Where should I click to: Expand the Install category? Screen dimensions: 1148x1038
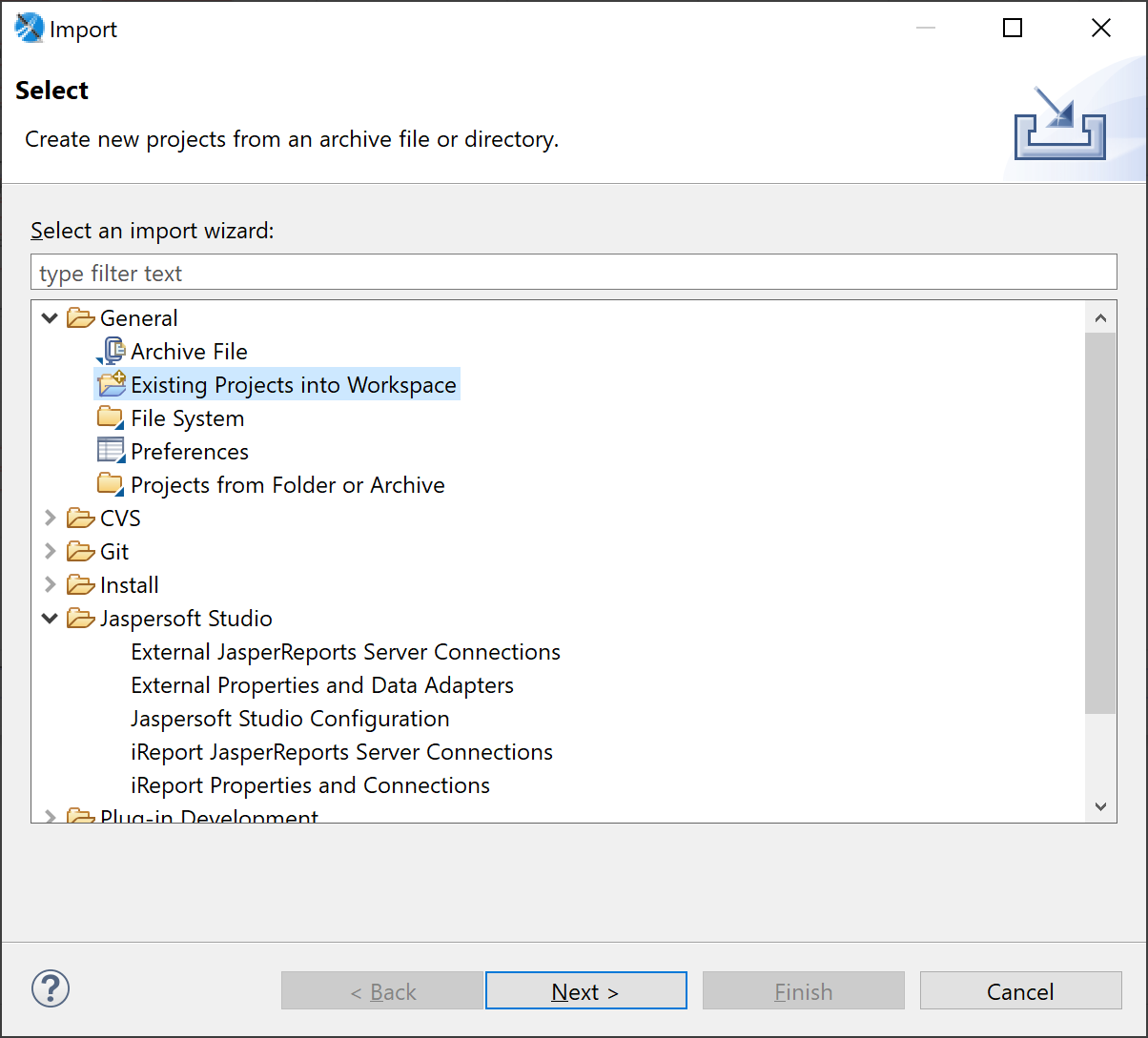[49, 584]
